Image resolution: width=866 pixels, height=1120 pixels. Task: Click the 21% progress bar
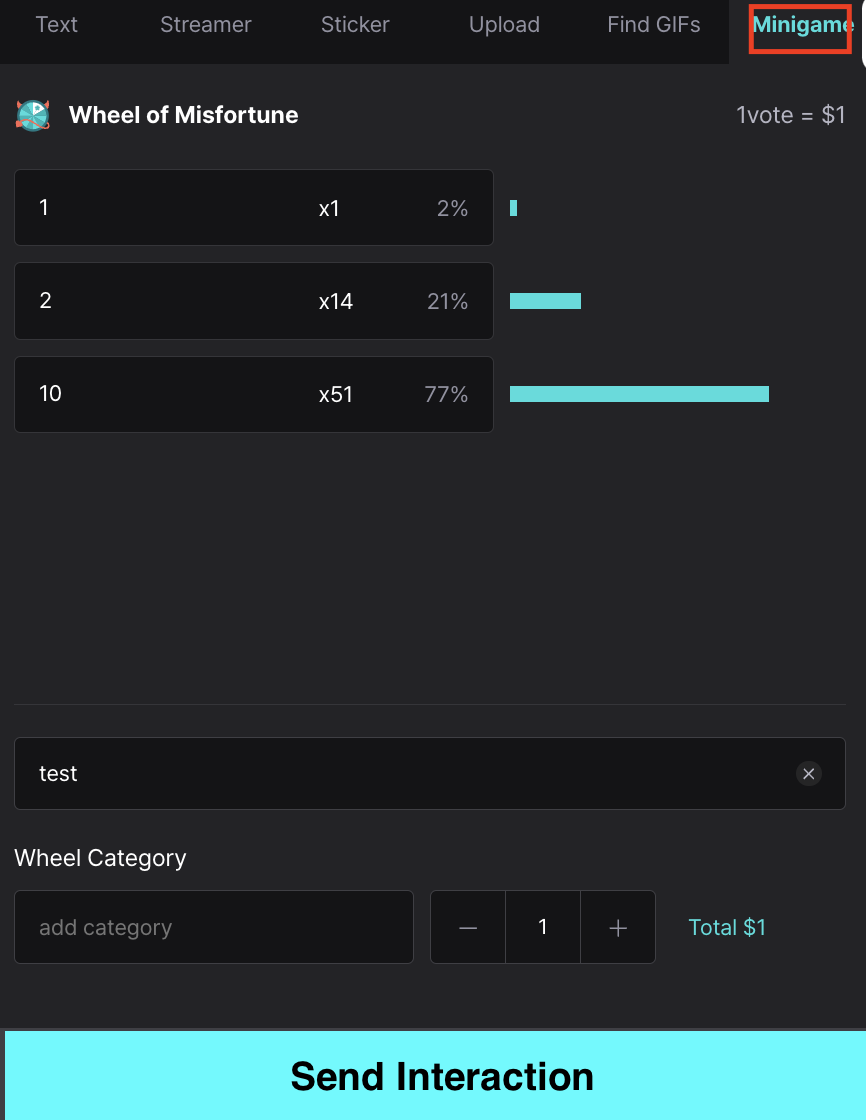(545, 301)
